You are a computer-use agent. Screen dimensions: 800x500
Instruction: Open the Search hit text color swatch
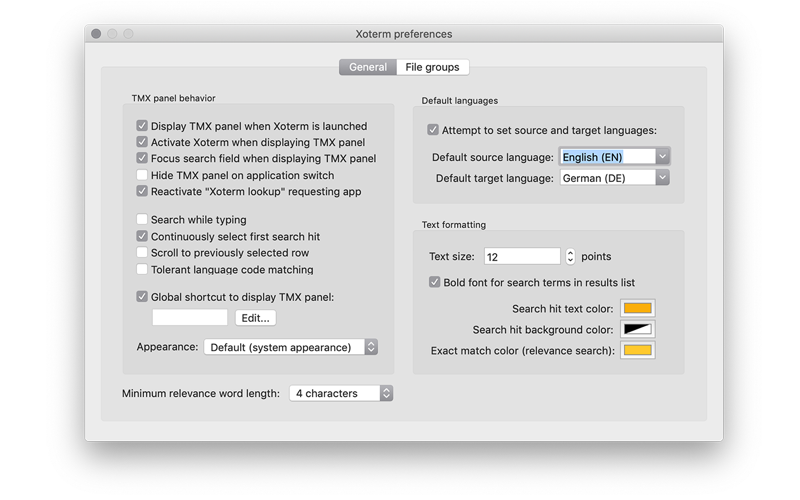tap(638, 309)
